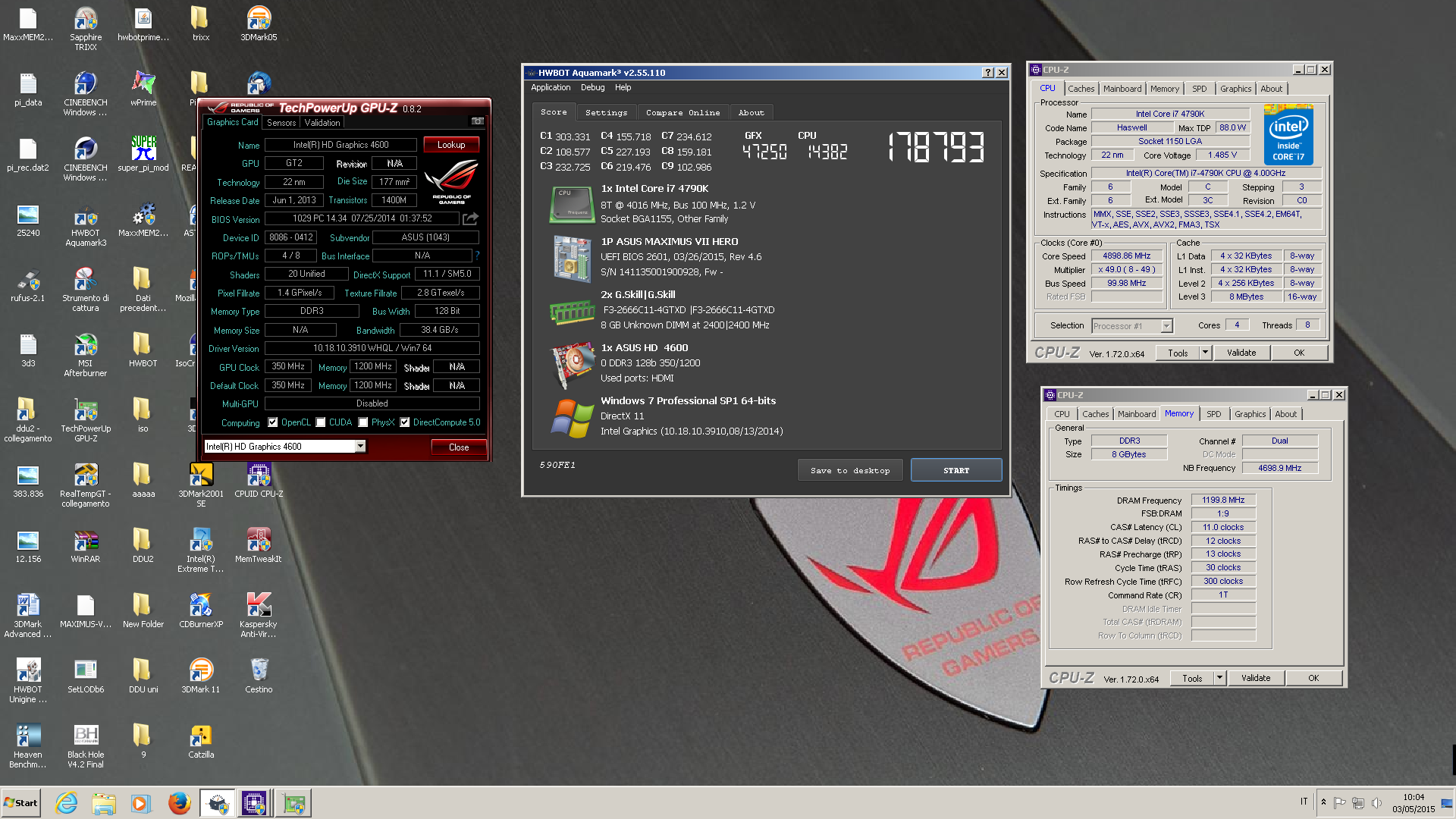Viewport: 1456px width, 819px height.
Task: Click the volume speaker tray icon
Action: click(x=1376, y=802)
